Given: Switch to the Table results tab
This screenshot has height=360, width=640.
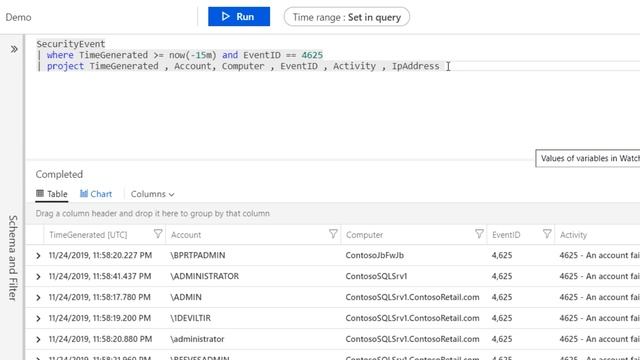Looking at the screenshot, I should pos(51,194).
